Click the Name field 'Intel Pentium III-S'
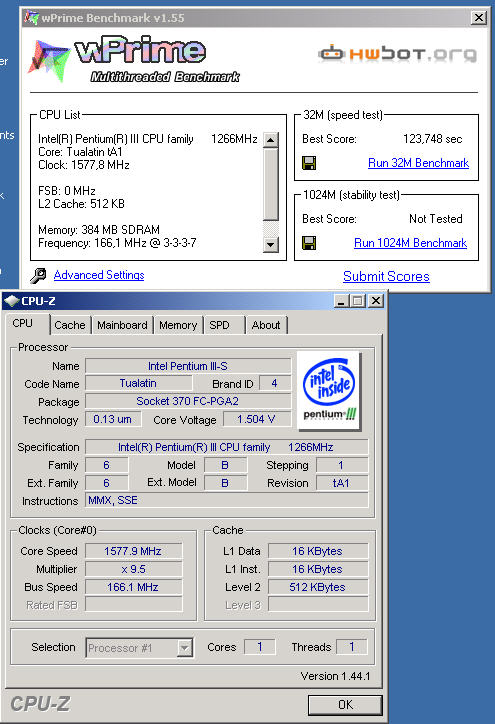 pyautogui.click(x=188, y=366)
